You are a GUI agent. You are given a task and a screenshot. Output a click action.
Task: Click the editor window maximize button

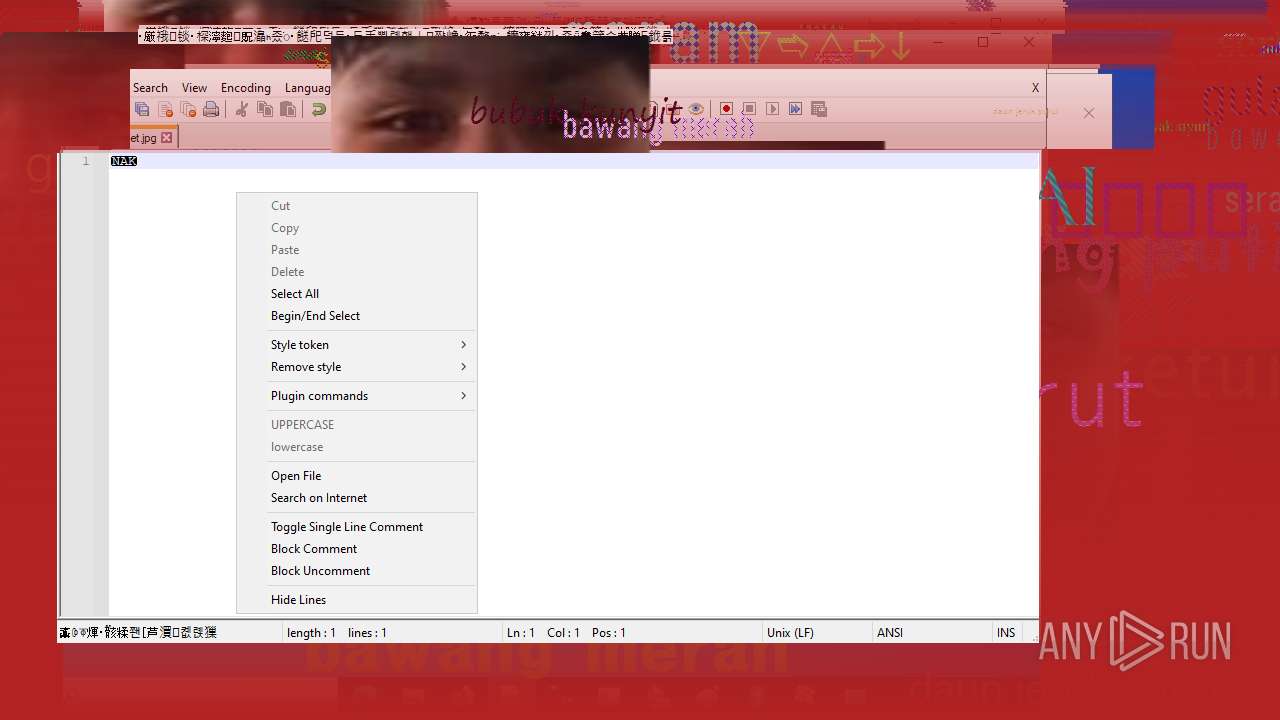click(983, 42)
